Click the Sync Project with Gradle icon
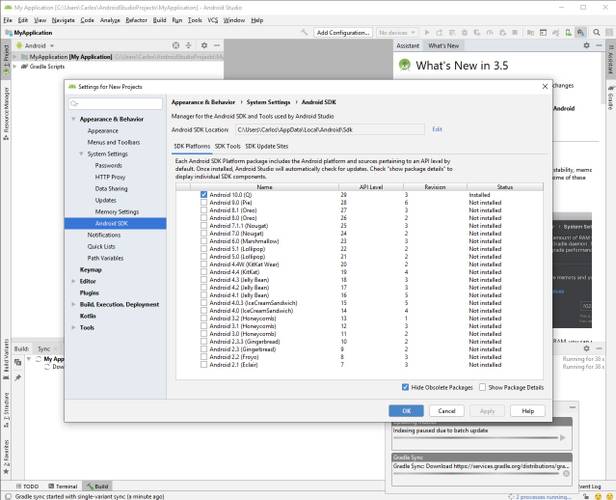The height and width of the screenshot is (500, 616). (x=556, y=33)
